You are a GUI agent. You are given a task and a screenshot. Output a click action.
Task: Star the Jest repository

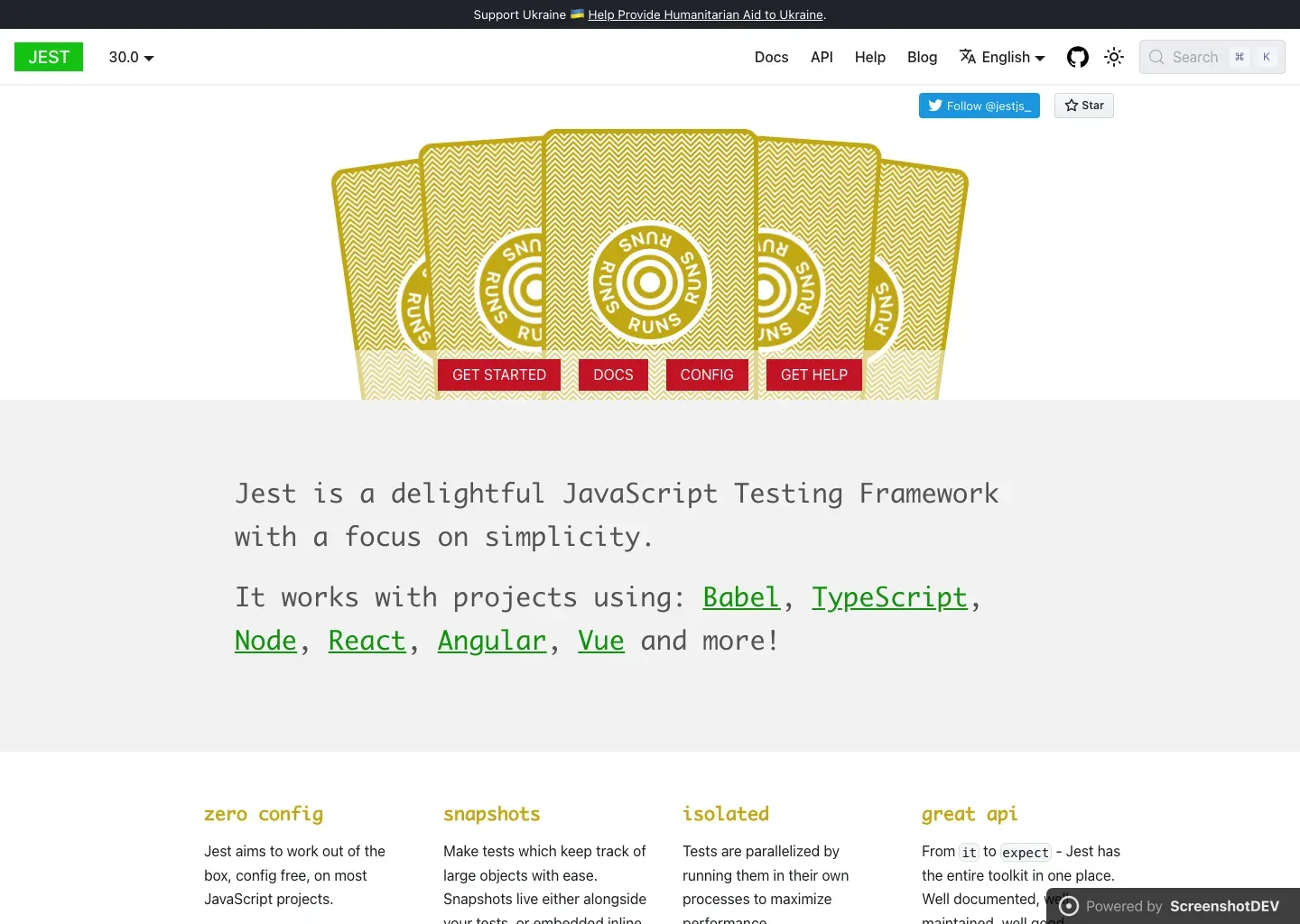1084,106
